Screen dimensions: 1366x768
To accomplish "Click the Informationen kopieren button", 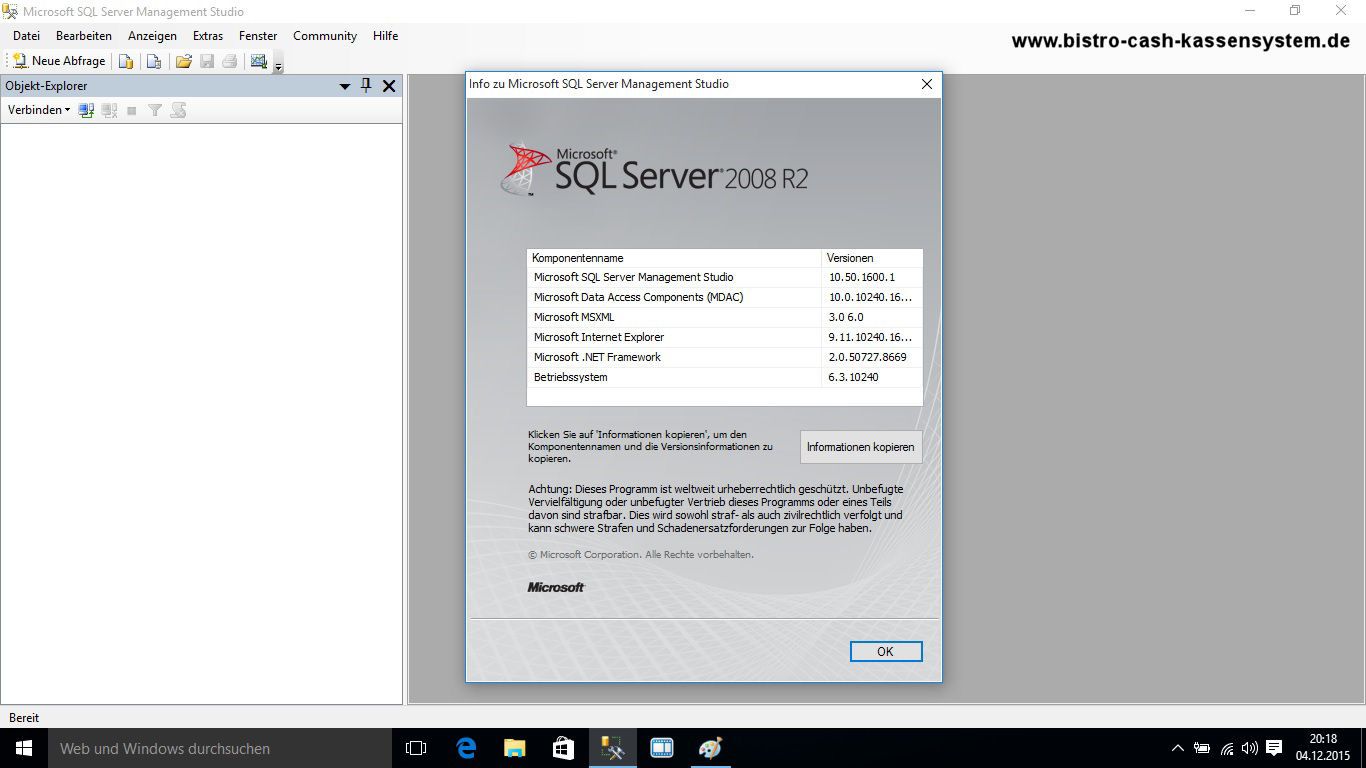I will click(x=861, y=447).
